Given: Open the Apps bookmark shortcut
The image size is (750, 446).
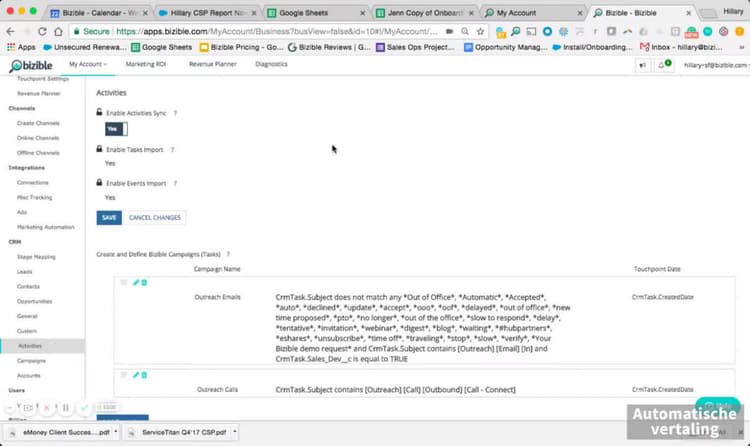Looking at the screenshot, I should coord(21,47).
